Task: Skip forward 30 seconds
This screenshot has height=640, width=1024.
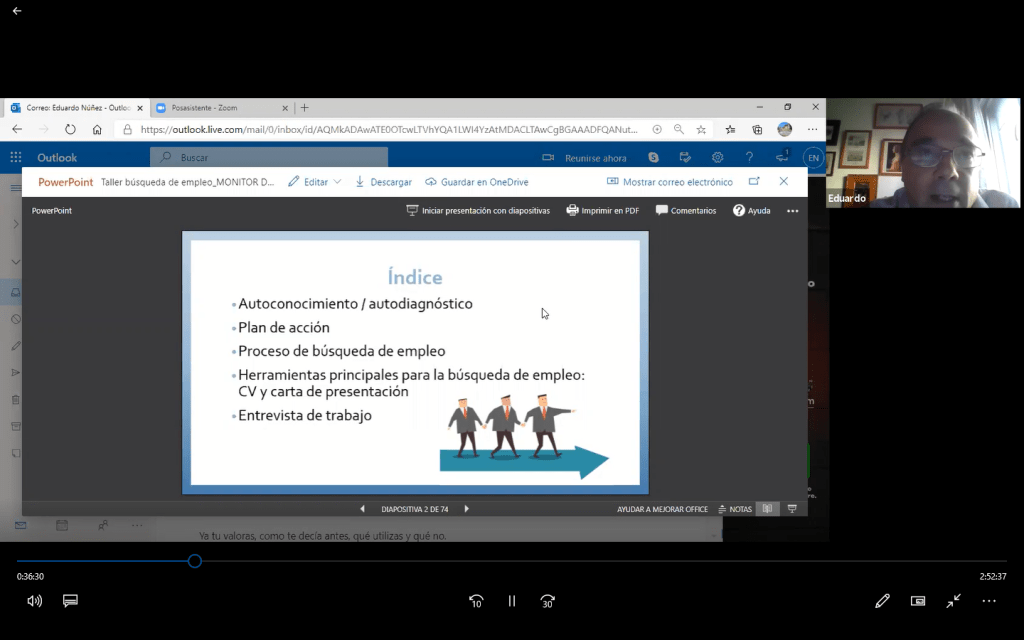Action: [547, 601]
